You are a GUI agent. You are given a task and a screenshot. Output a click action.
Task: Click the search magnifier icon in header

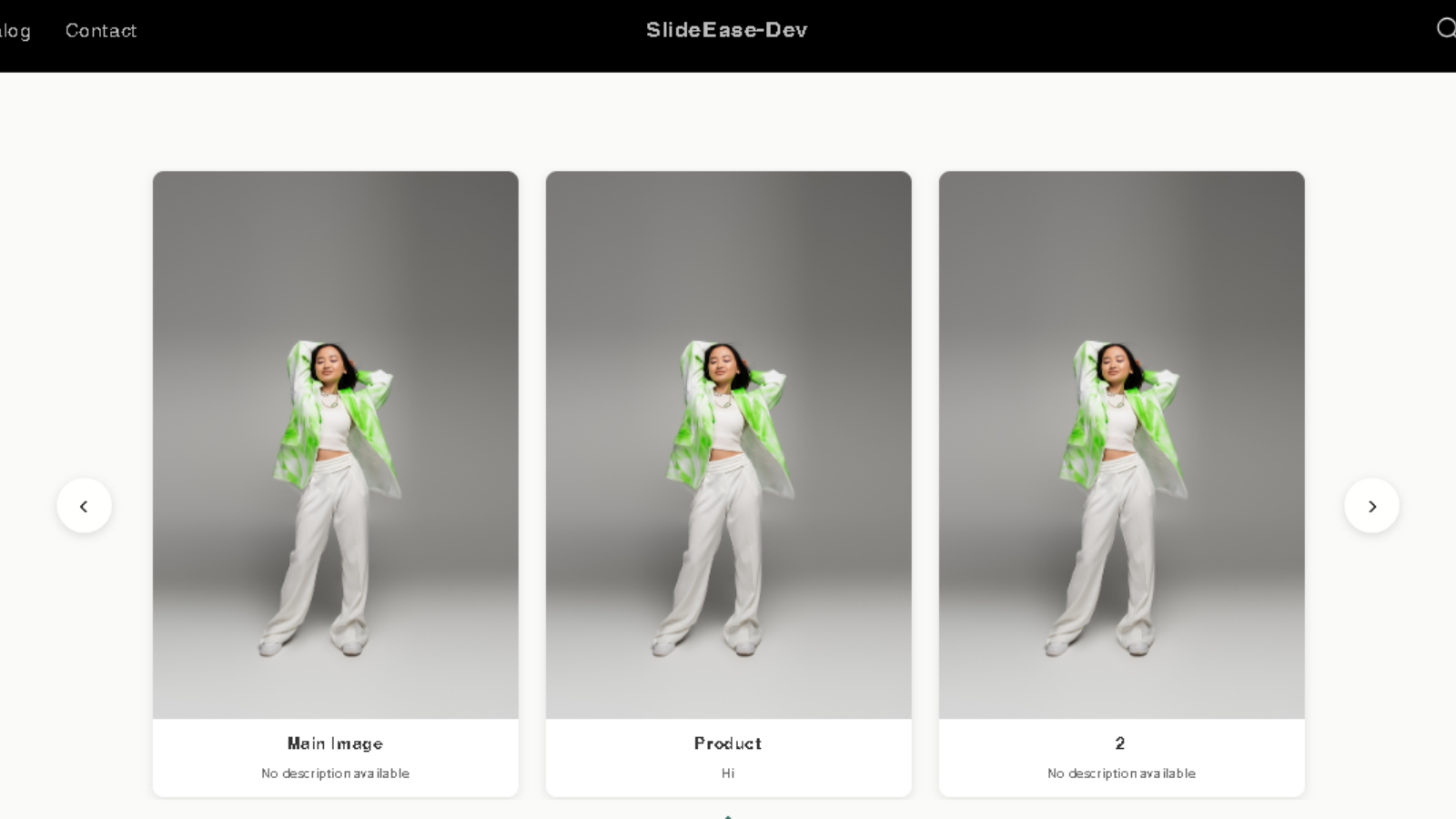point(1445,28)
